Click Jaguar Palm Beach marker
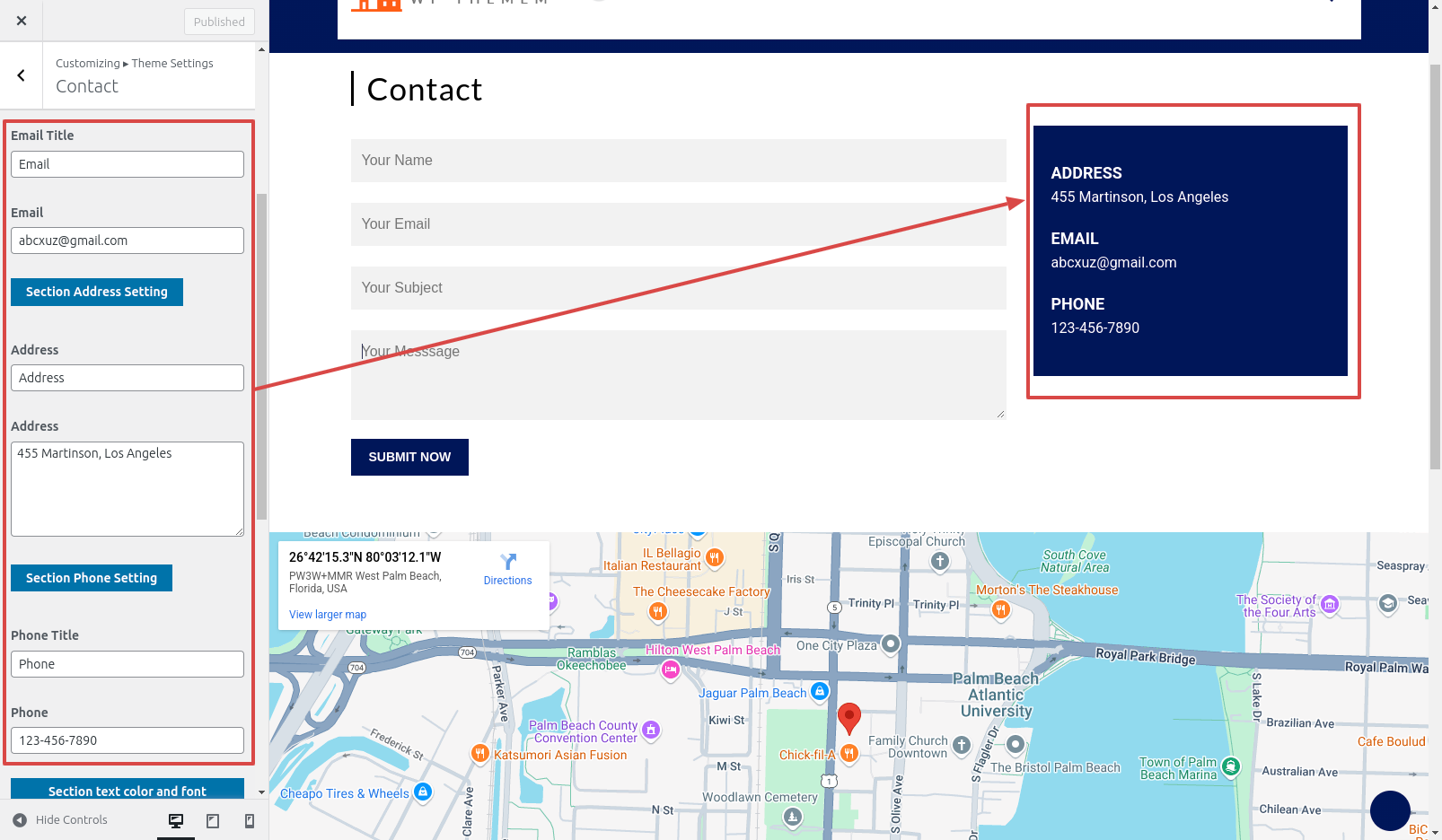Screen dimensions: 1442x840 click(x=820, y=691)
